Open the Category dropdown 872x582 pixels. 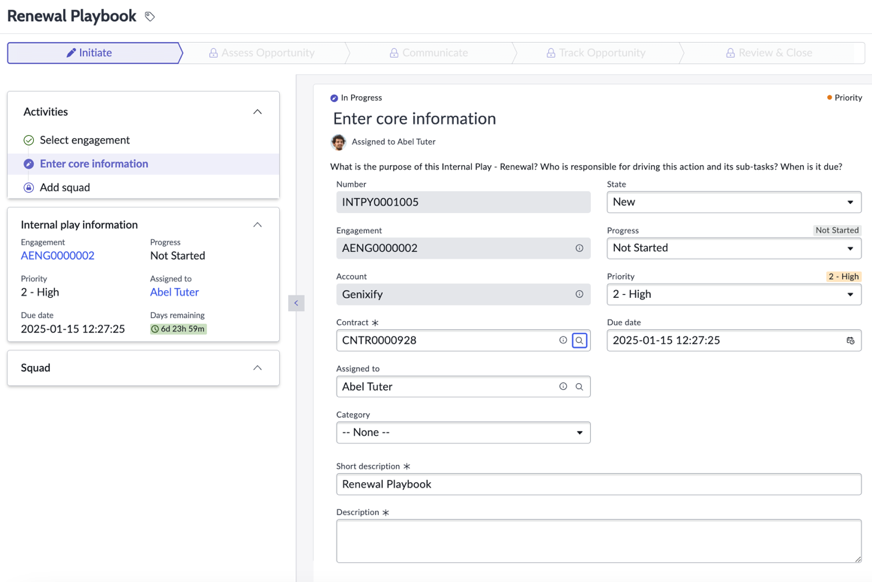pos(463,432)
